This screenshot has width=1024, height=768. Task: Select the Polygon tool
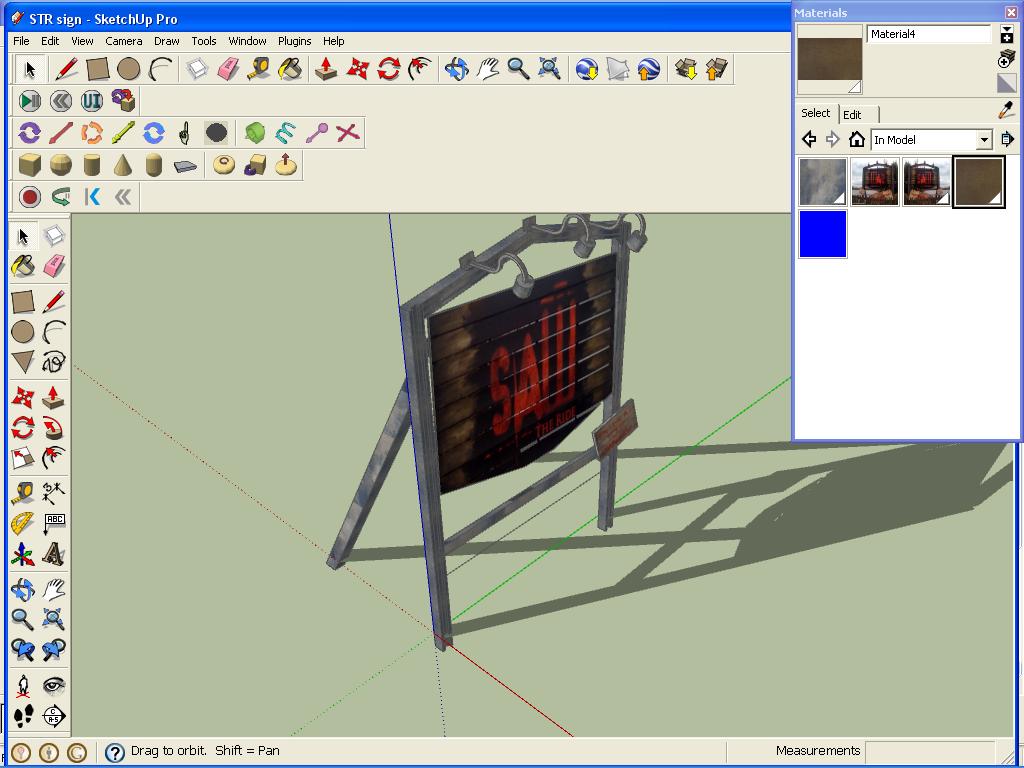click(x=23, y=362)
